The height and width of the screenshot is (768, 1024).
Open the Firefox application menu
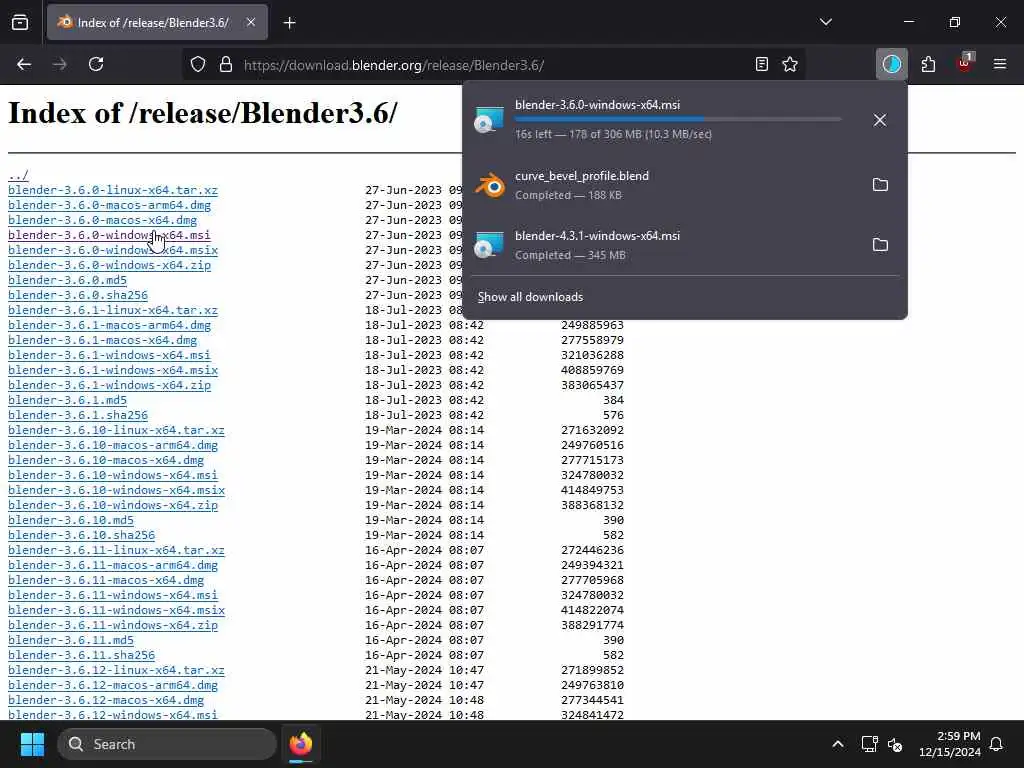(1000, 64)
